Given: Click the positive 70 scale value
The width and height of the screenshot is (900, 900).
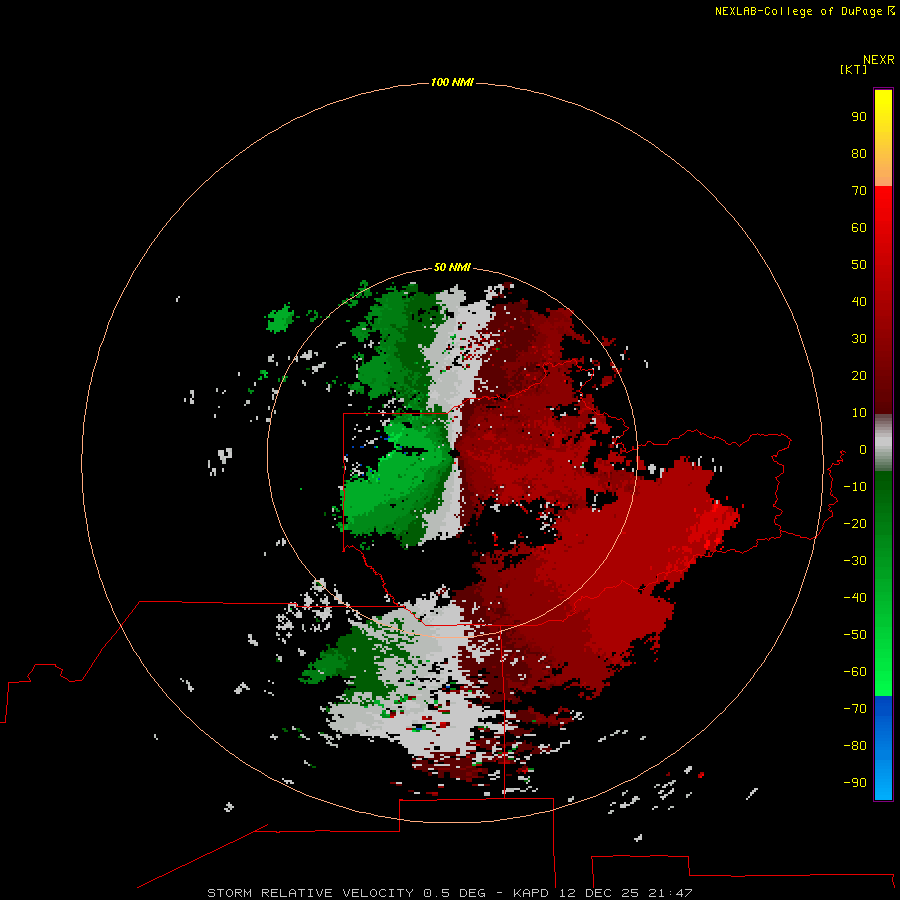Looking at the screenshot, I should 859,191.
